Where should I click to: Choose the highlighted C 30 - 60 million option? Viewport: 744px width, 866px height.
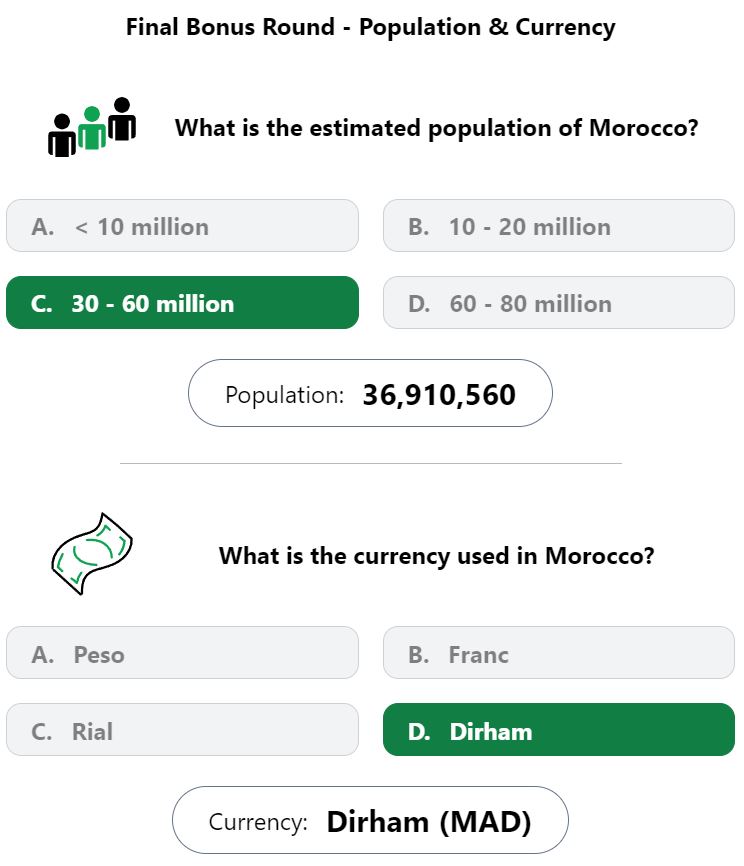[182, 303]
